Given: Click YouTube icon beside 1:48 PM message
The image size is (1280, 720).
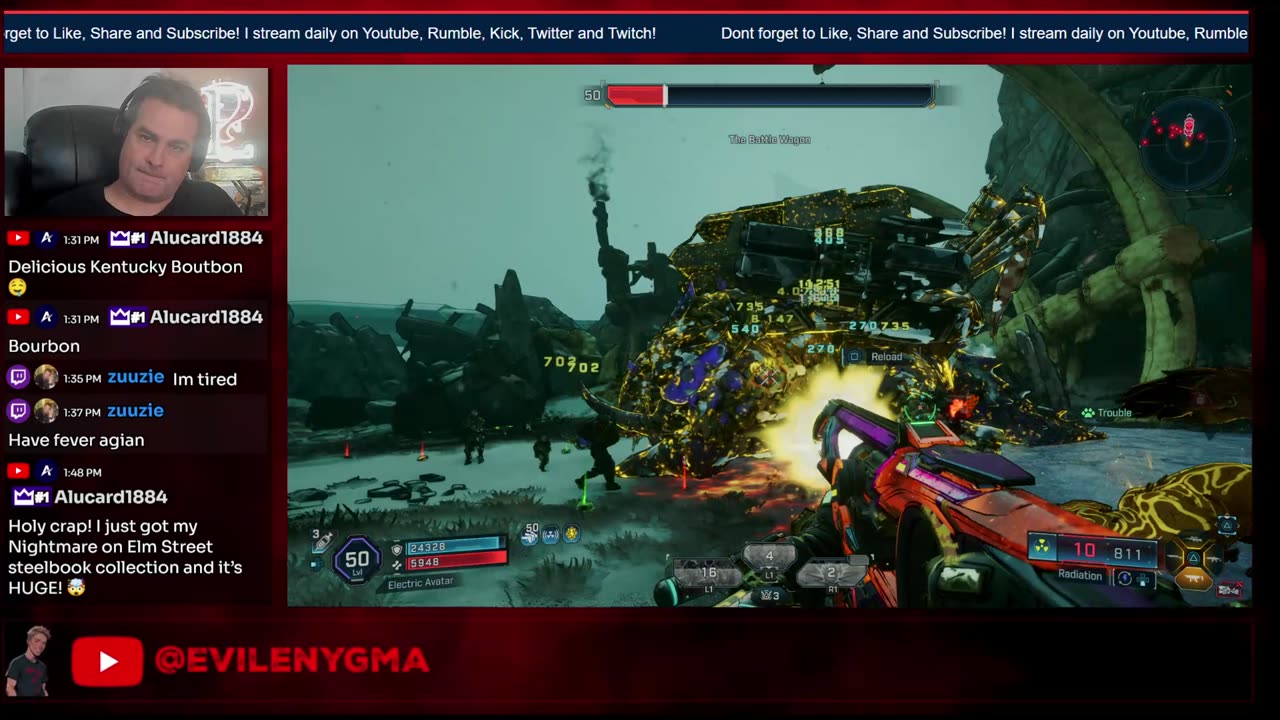Looking at the screenshot, I should point(18,471).
